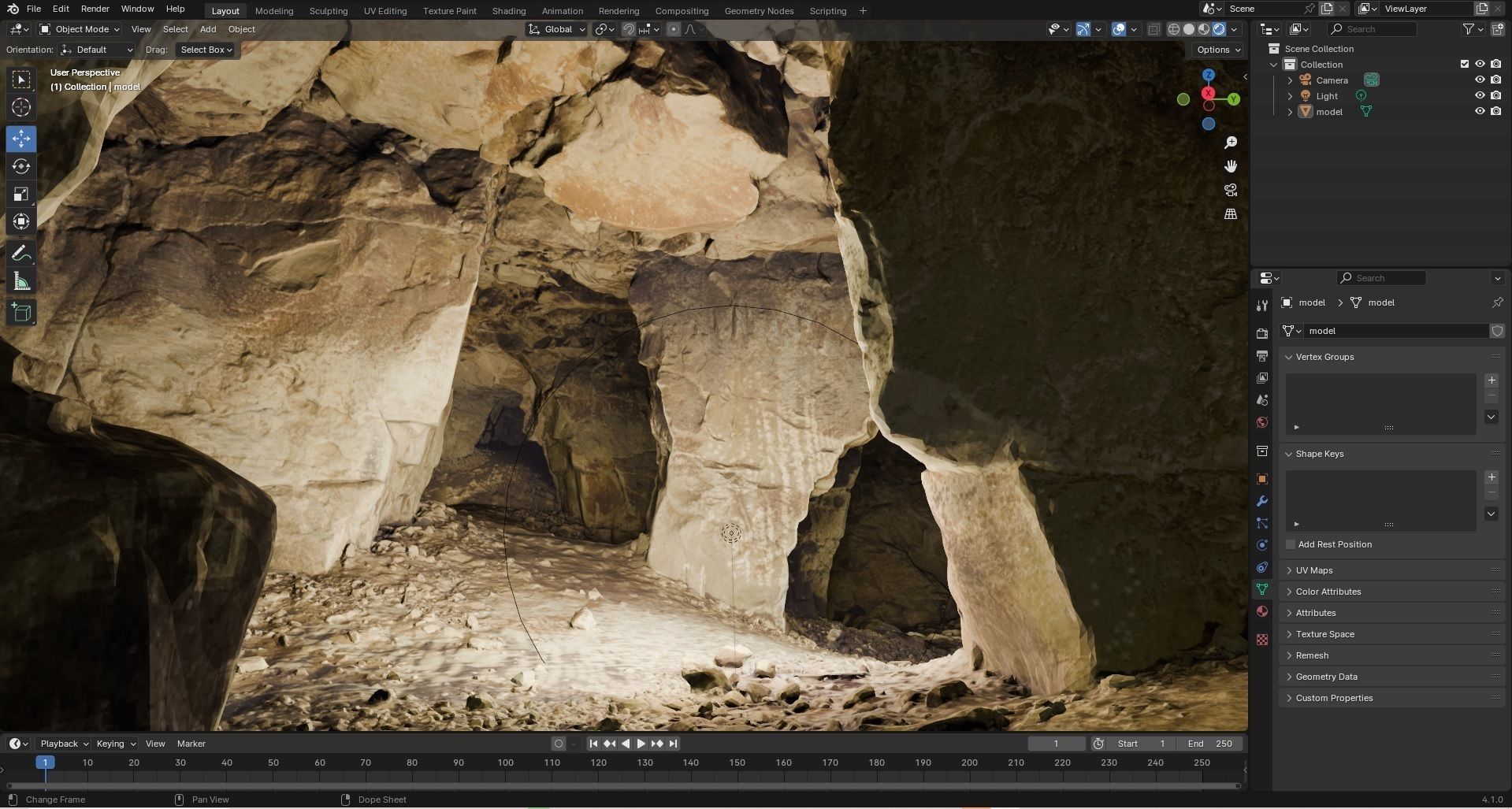Hide the model object in viewport
This screenshot has height=809, width=1512.
(1480, 111)
